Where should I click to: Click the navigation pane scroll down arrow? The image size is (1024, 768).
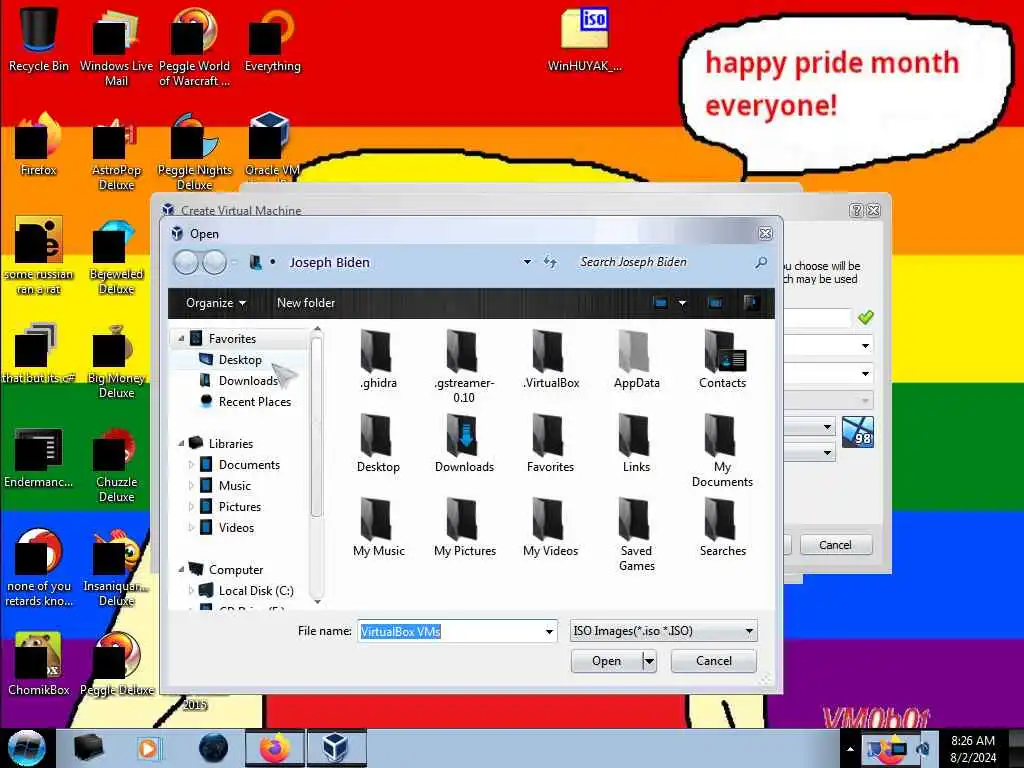(x=317, y=601)
